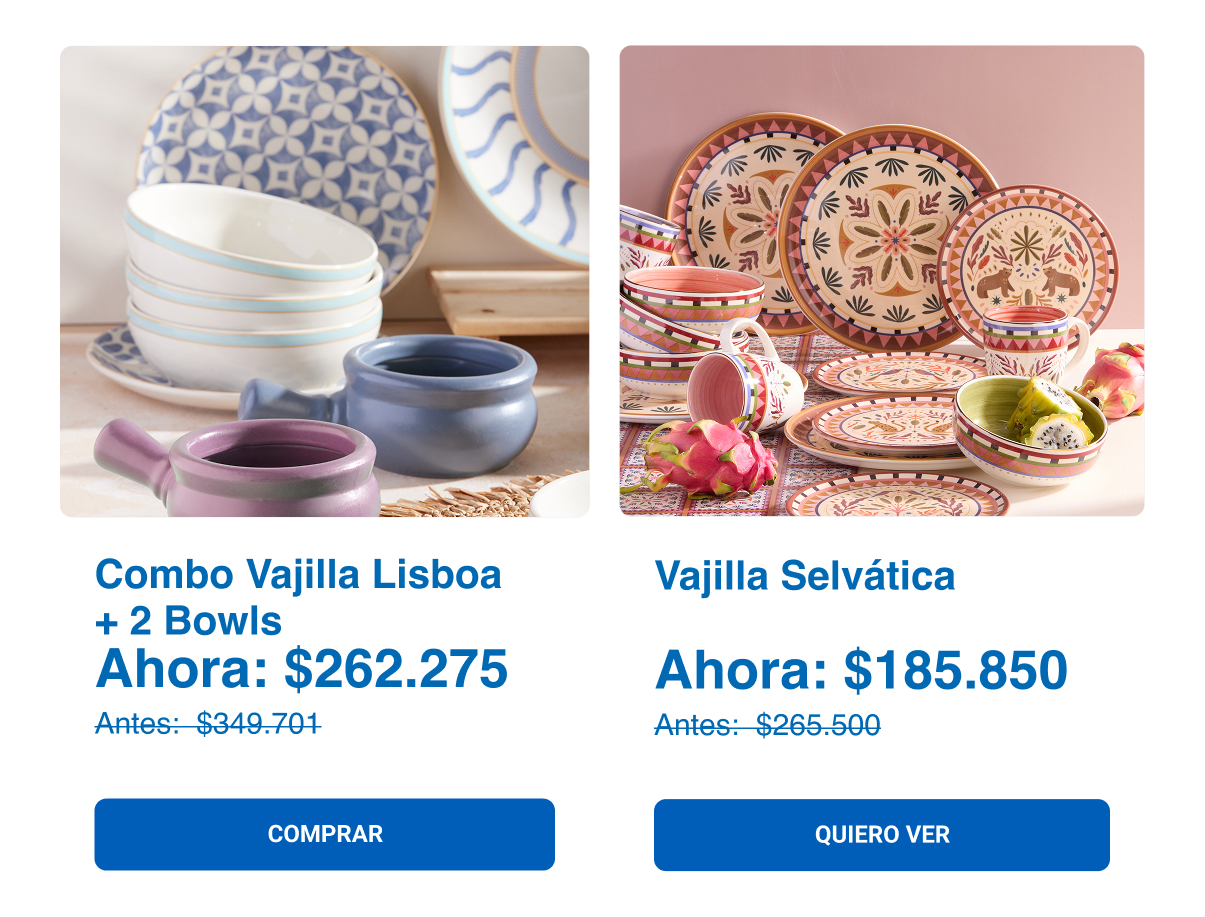The width and height of the screenshot is (1205, 917).
Task: Click the crossed-out Antes: $265.500 price
Action: 768,725
